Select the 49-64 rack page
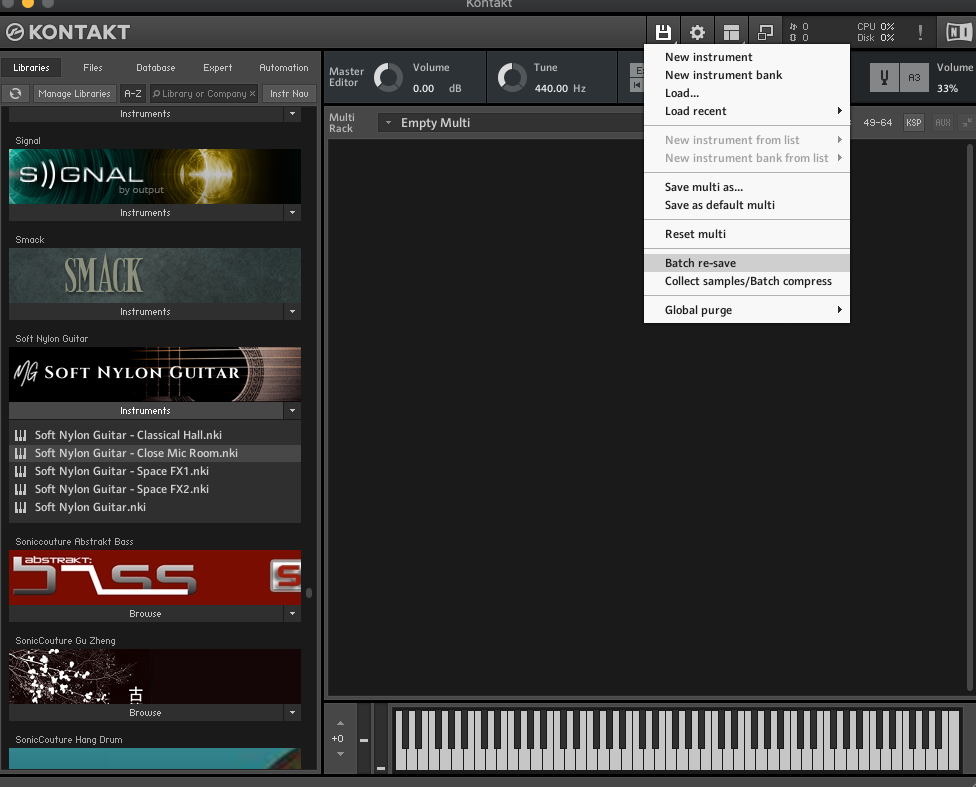This screenshot has height=787, width=976. click(877, 123)
